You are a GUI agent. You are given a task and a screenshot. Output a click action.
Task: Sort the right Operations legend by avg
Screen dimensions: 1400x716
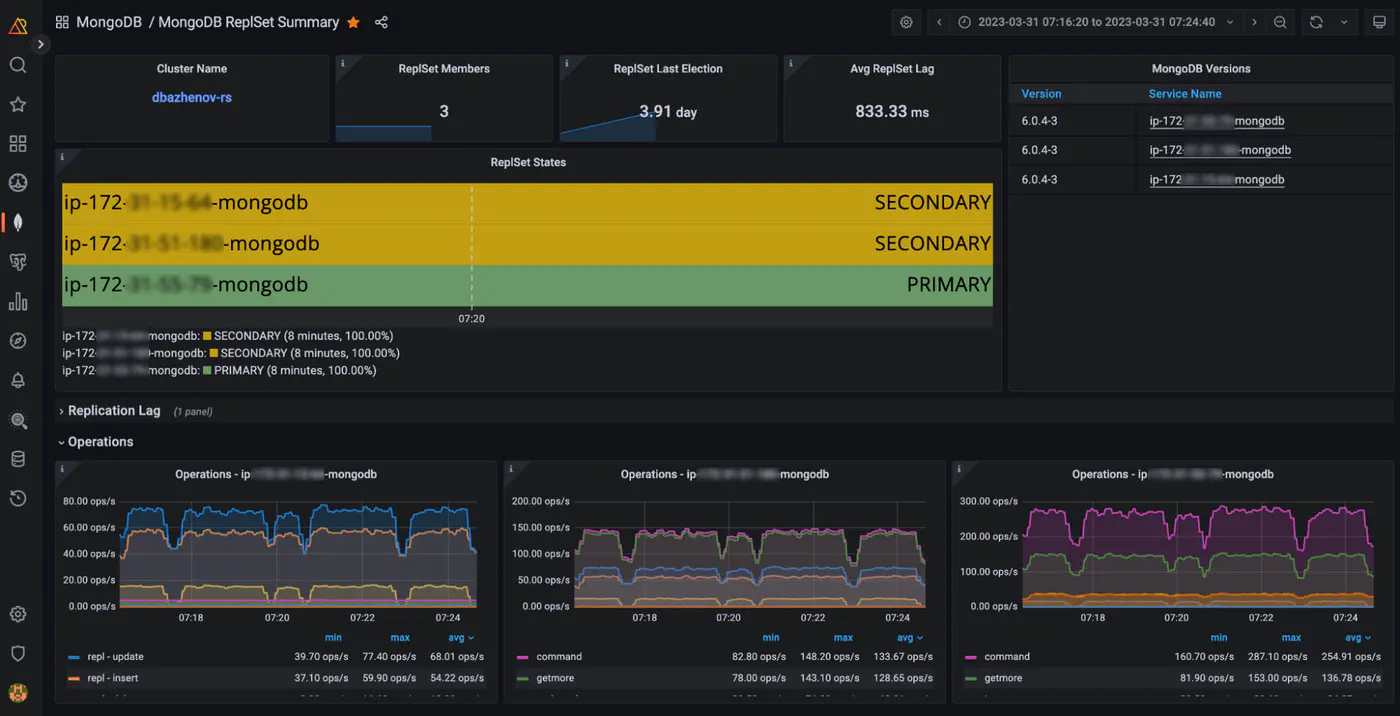[1357, 638]
